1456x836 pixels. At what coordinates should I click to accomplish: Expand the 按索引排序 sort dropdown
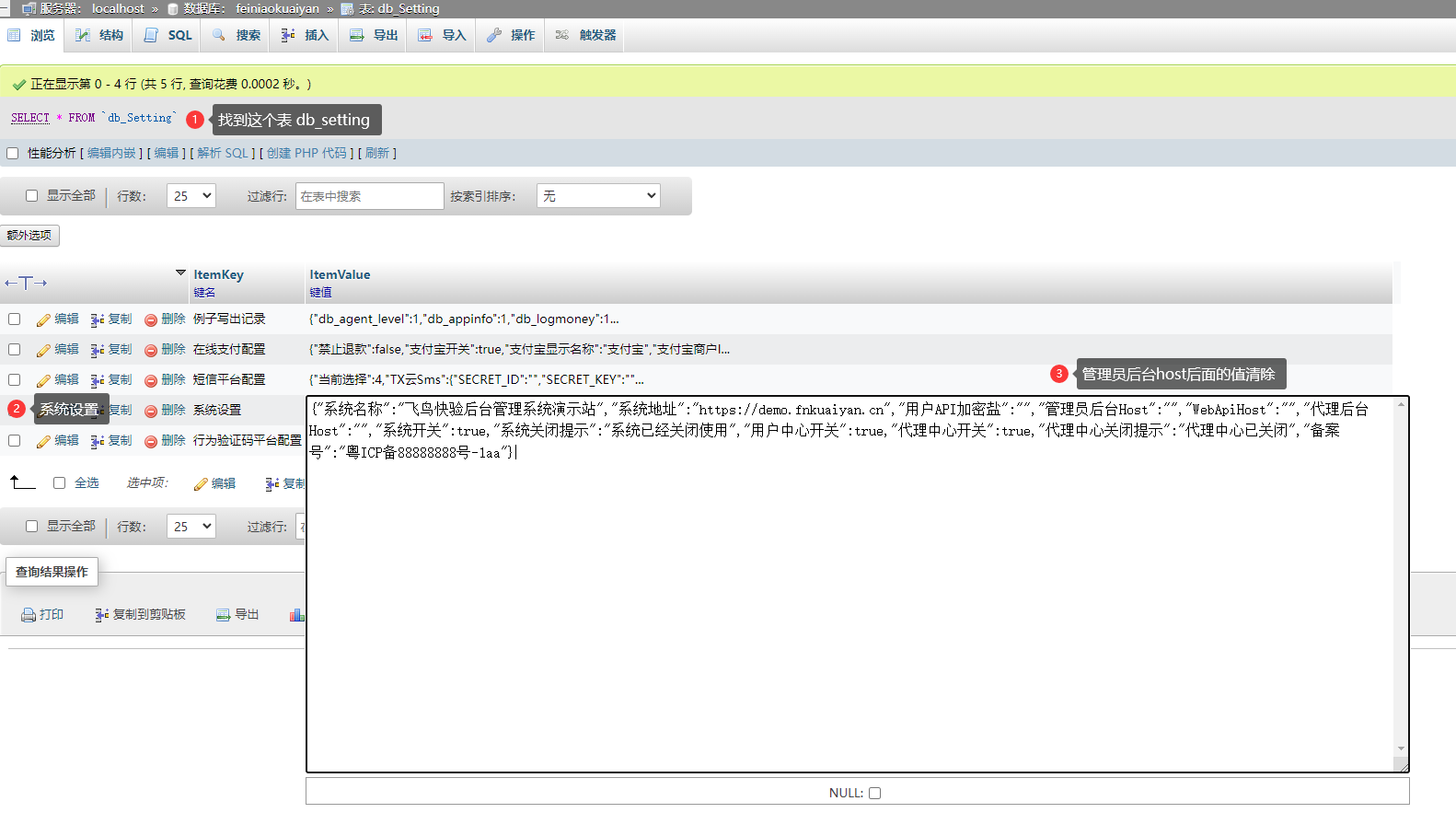[598, 196]
